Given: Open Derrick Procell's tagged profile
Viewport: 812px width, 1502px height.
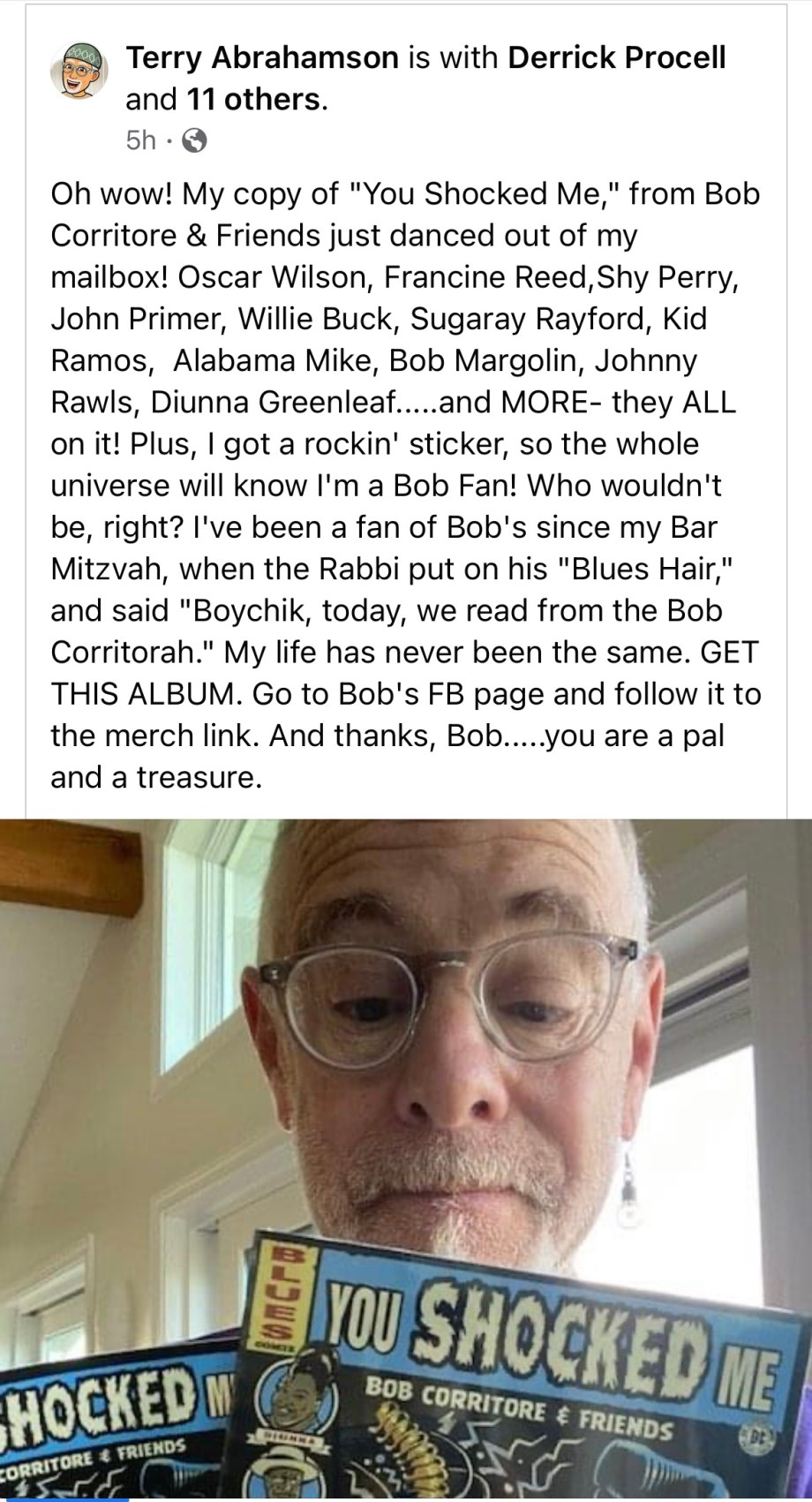Looking at the screenshot, I should (618, 58).
